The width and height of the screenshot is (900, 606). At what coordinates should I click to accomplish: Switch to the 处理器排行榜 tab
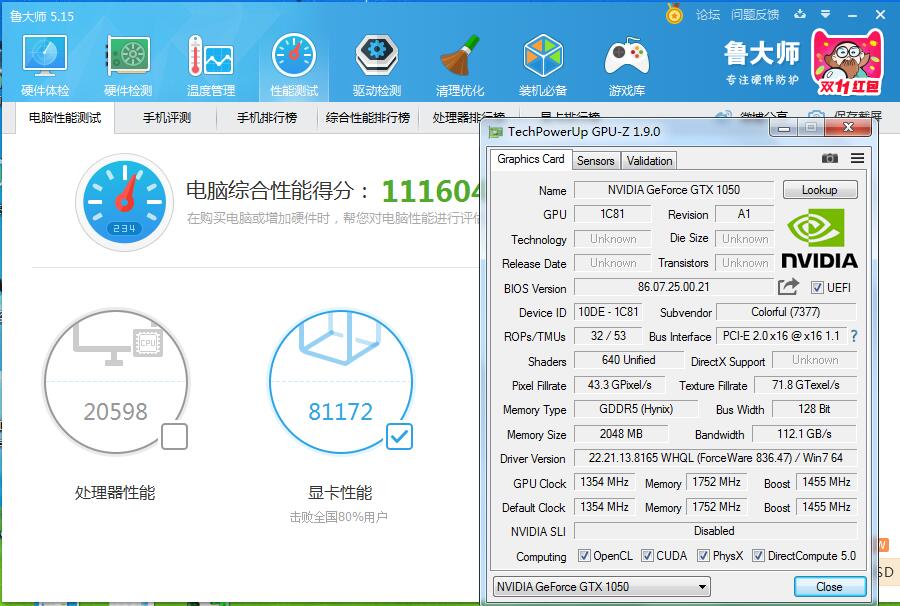click(x=469, y=118)
